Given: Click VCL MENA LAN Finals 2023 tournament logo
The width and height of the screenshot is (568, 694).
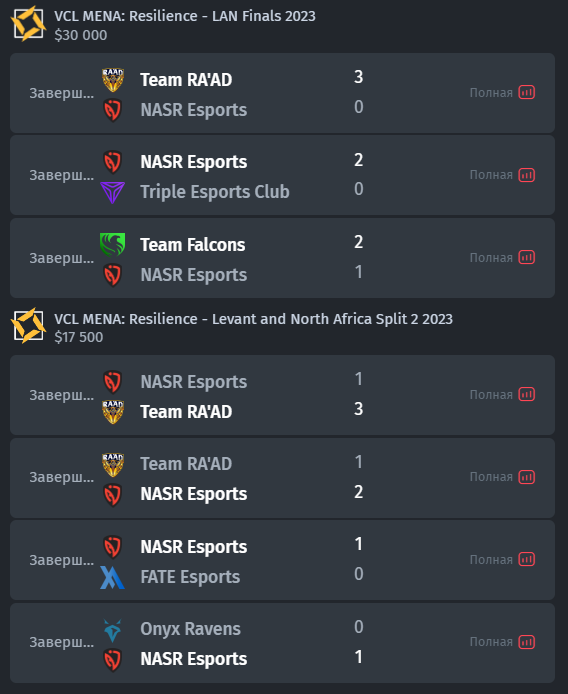Looking at the screenshot, I should pyautogui.click(x=28, y=23).
